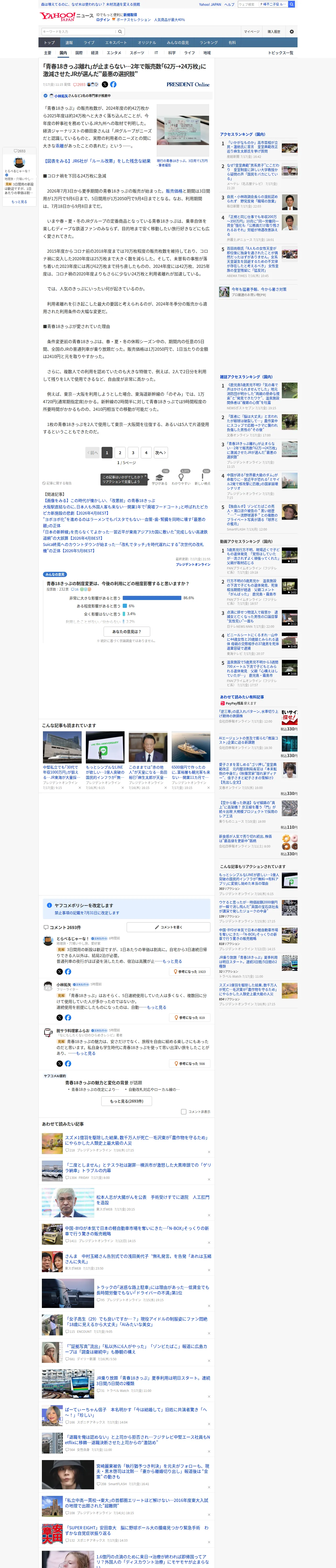
Task: Expand もっと見る on 小林拓矢's comment
Action: (x=156, y=1007)
